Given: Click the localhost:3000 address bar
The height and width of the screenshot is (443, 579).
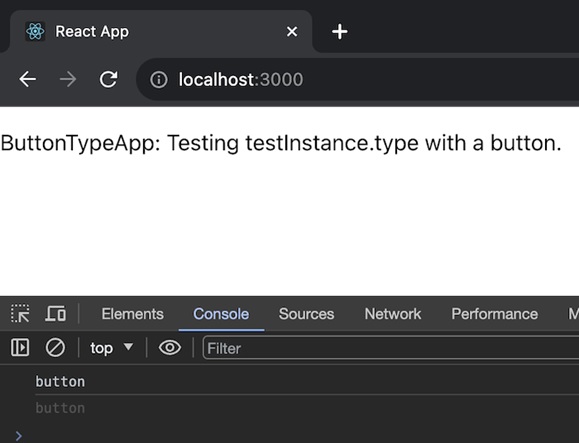Looking at the screenshot, I should pyautogui.click(x=357, y=79).
